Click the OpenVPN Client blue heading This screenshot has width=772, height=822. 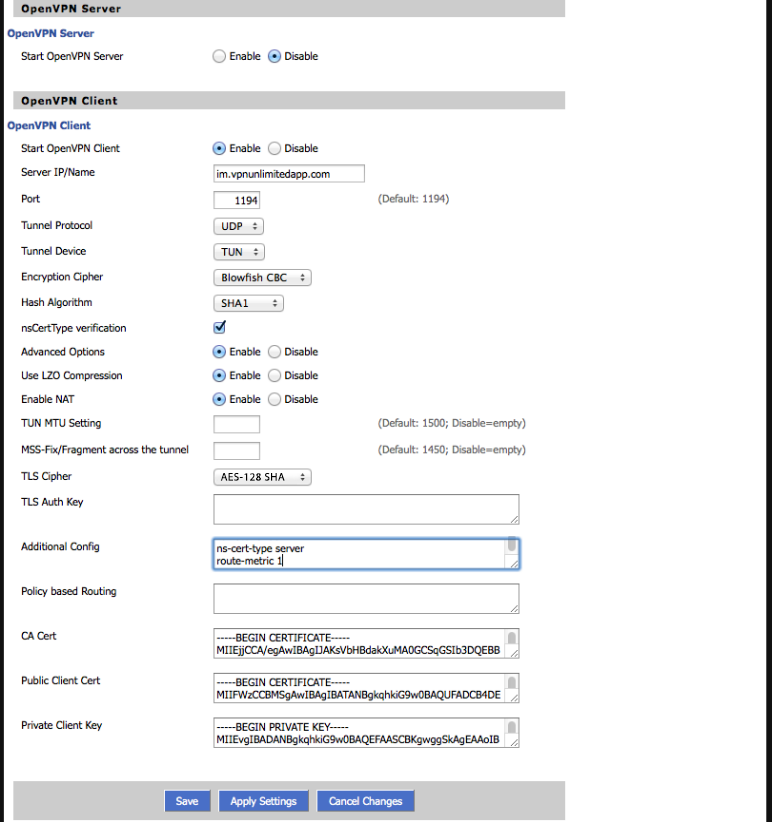[x=49, y=126]
